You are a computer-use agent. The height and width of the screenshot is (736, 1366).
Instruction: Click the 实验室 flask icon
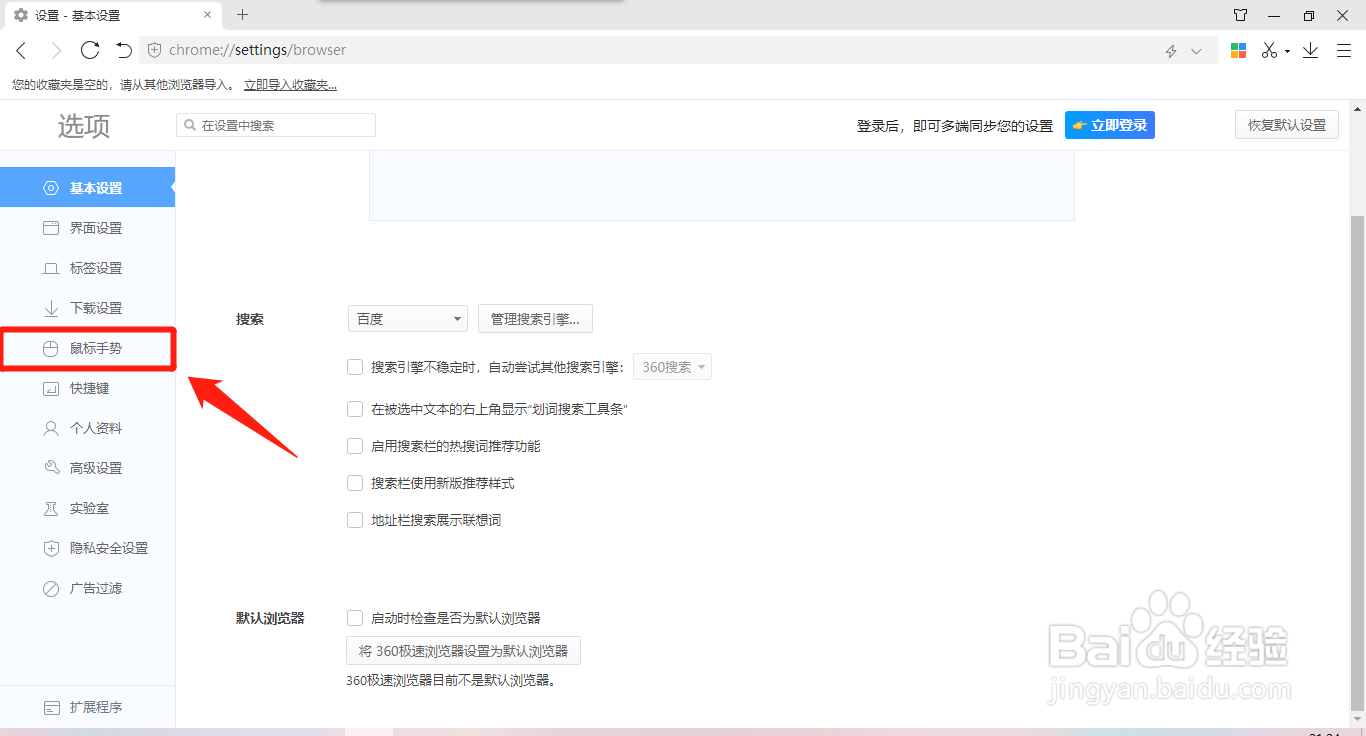click(x=51, y=508)
